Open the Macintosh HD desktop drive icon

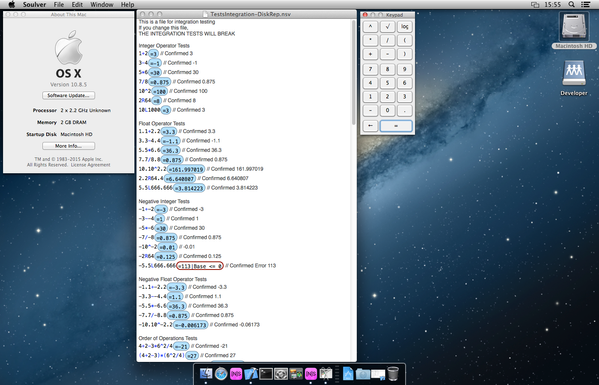(x=573, y=30)
